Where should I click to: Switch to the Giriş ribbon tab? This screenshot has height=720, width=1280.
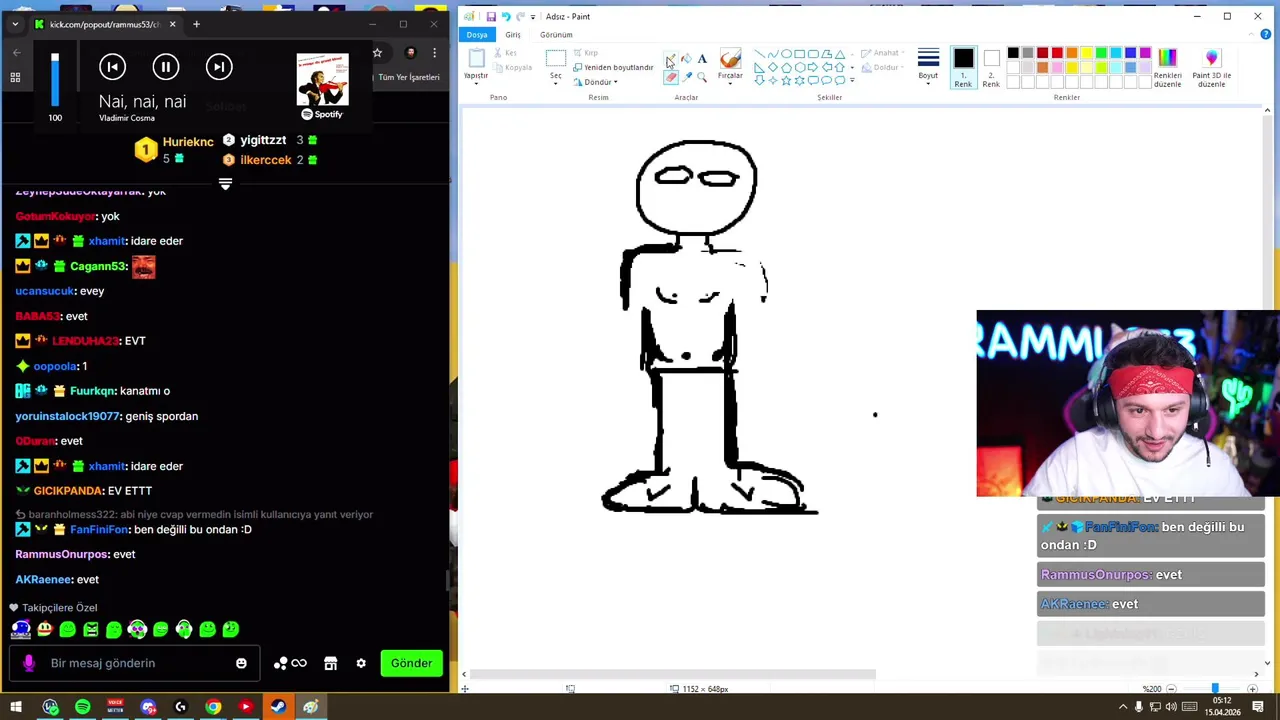pos(513,35)
